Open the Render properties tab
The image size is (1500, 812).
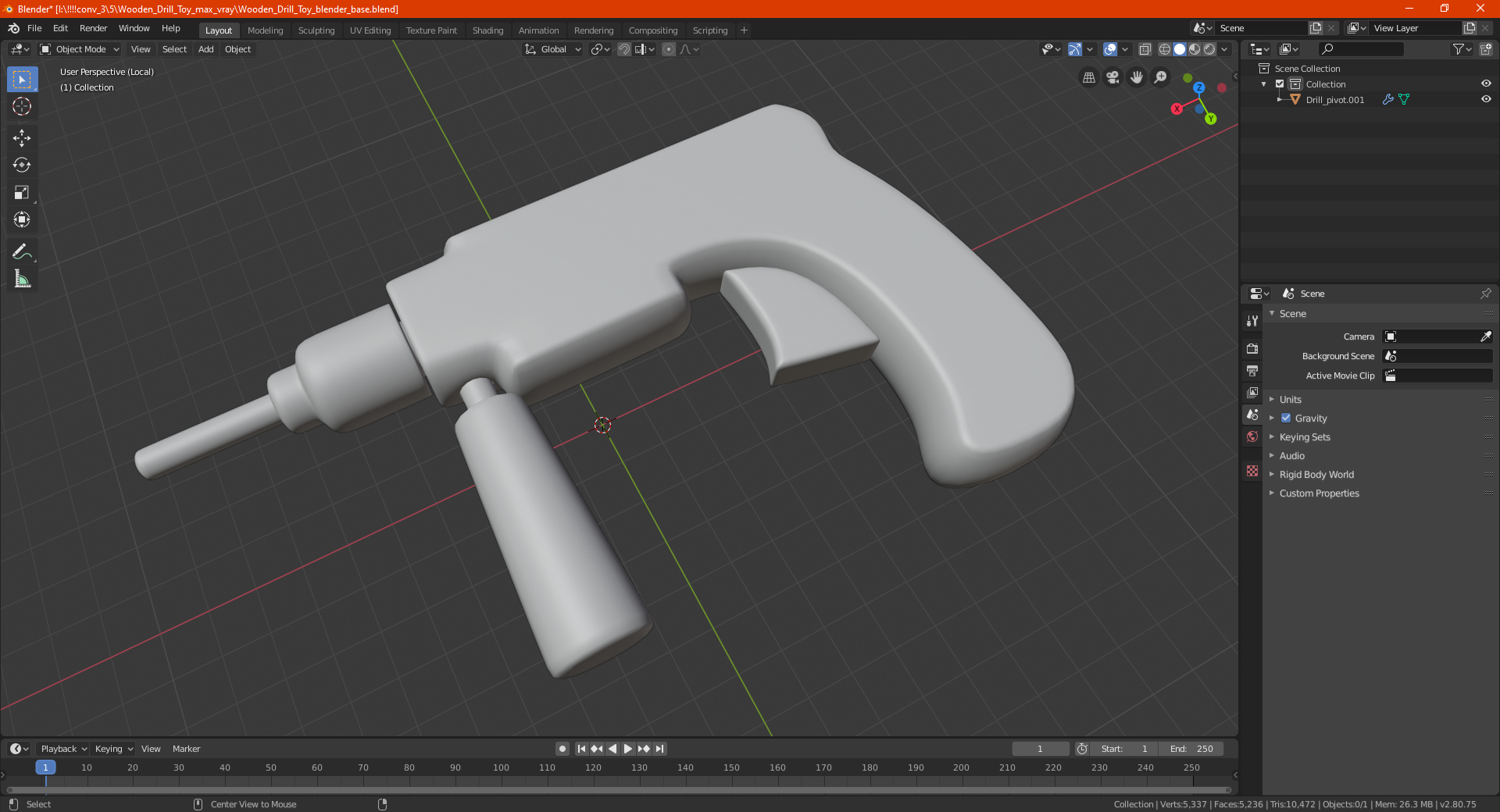1252,348
